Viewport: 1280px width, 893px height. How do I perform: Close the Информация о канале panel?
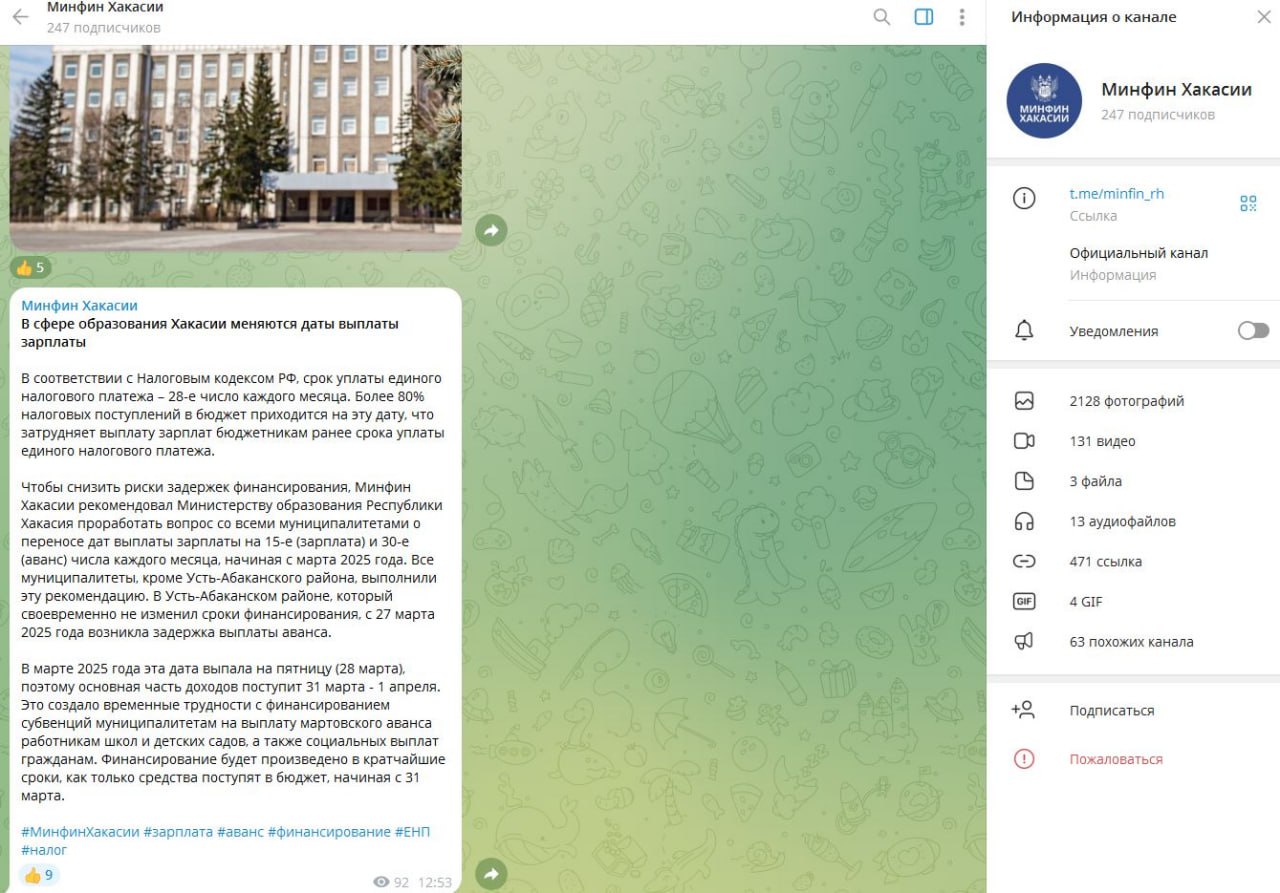click(x=1262, y=17)
